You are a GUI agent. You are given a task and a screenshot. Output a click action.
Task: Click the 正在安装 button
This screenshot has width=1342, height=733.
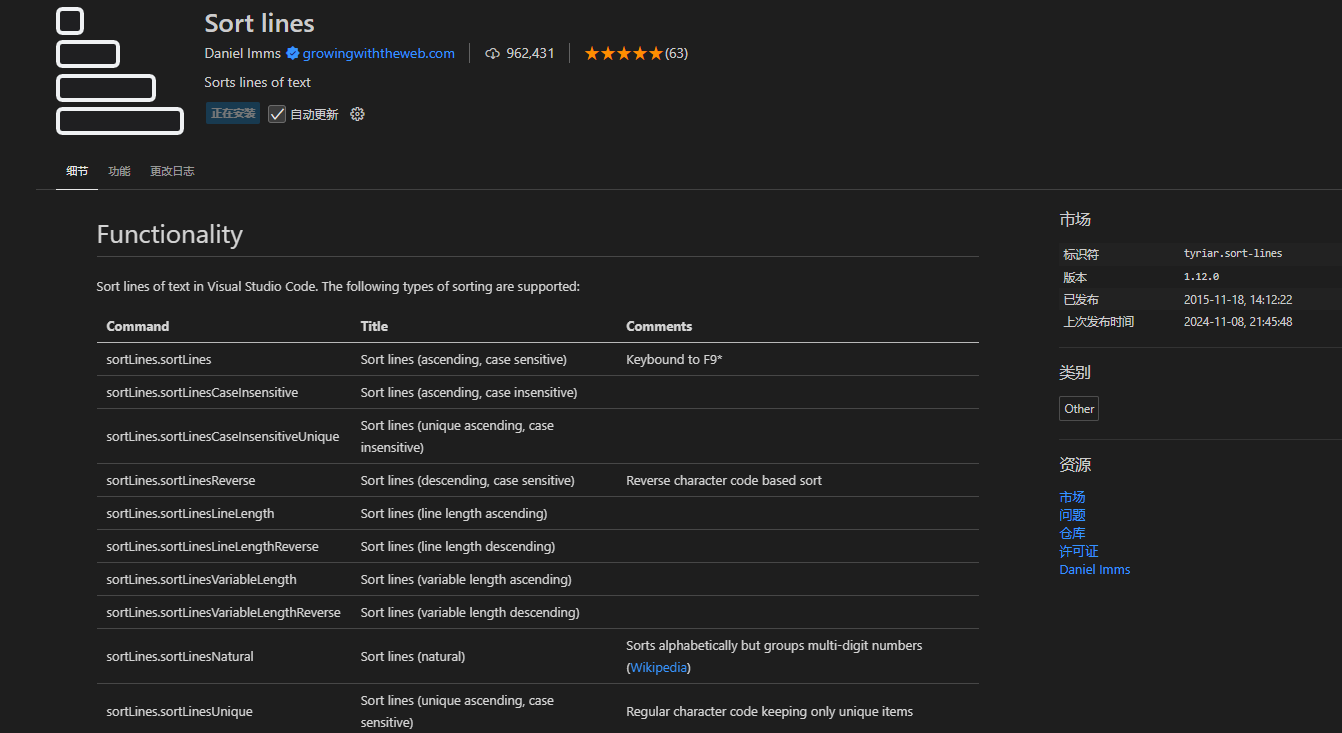click(x=233, y=113)
